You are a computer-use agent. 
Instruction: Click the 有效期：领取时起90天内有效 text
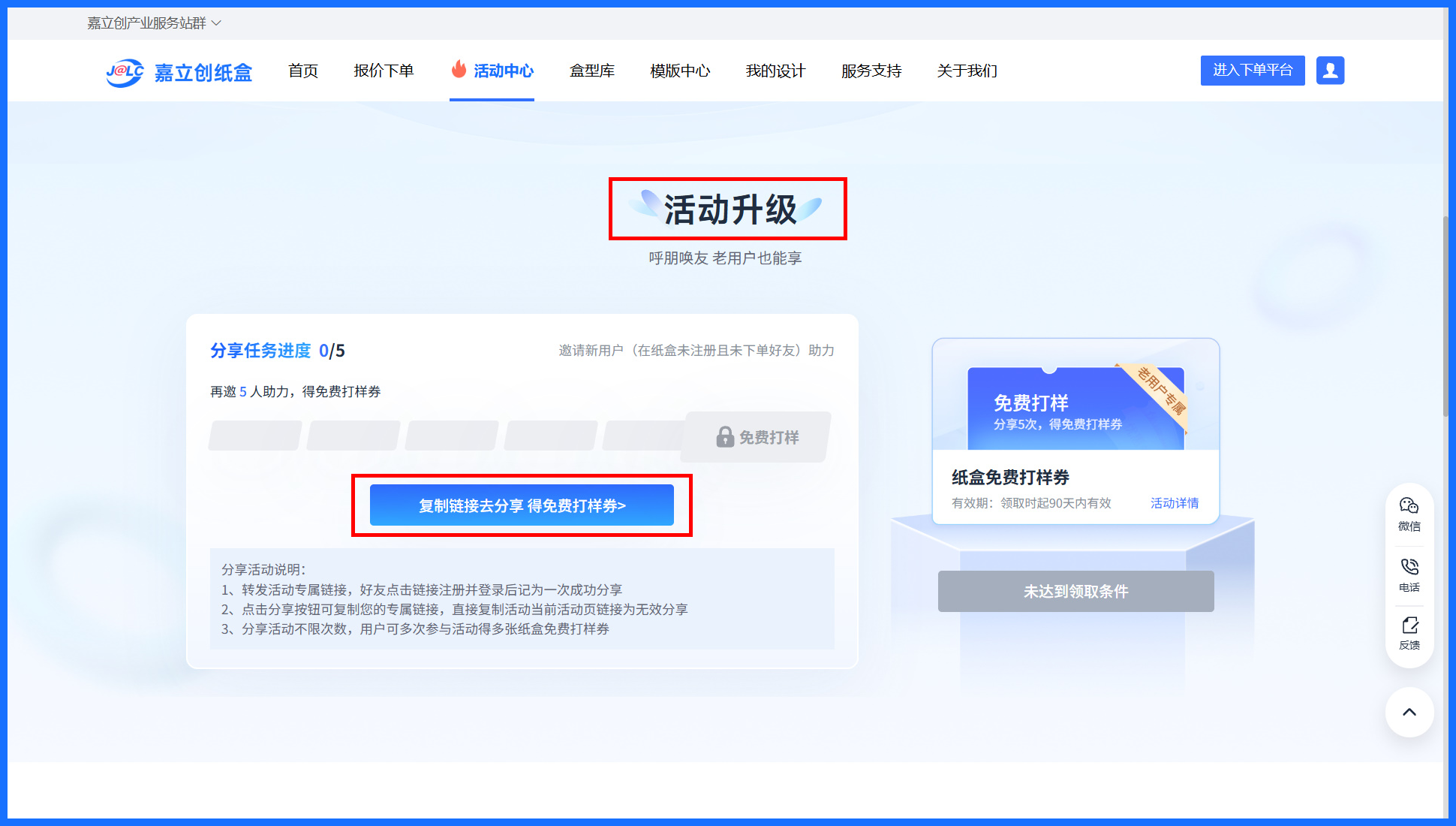[1031, 503]
